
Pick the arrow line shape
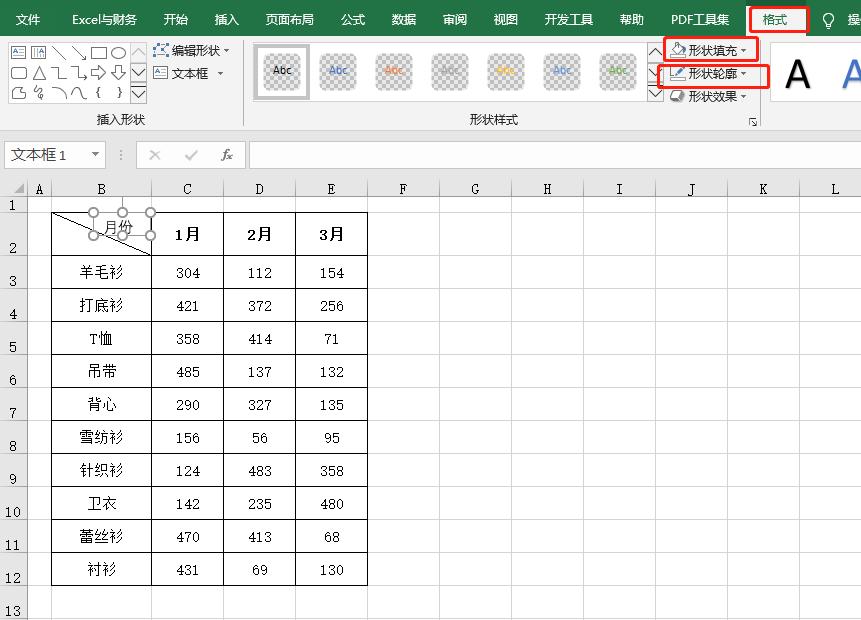coord(79,53)
